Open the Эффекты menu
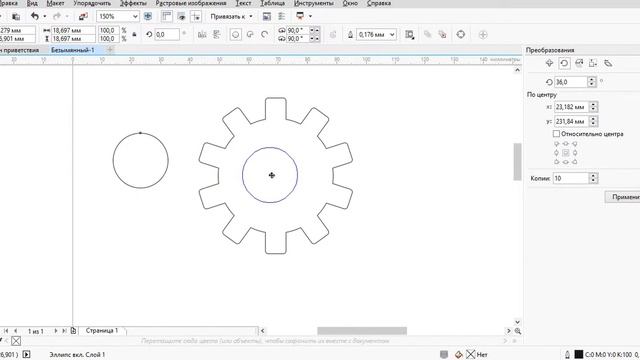This screenshot has width=640, height=360. (133, 3)
